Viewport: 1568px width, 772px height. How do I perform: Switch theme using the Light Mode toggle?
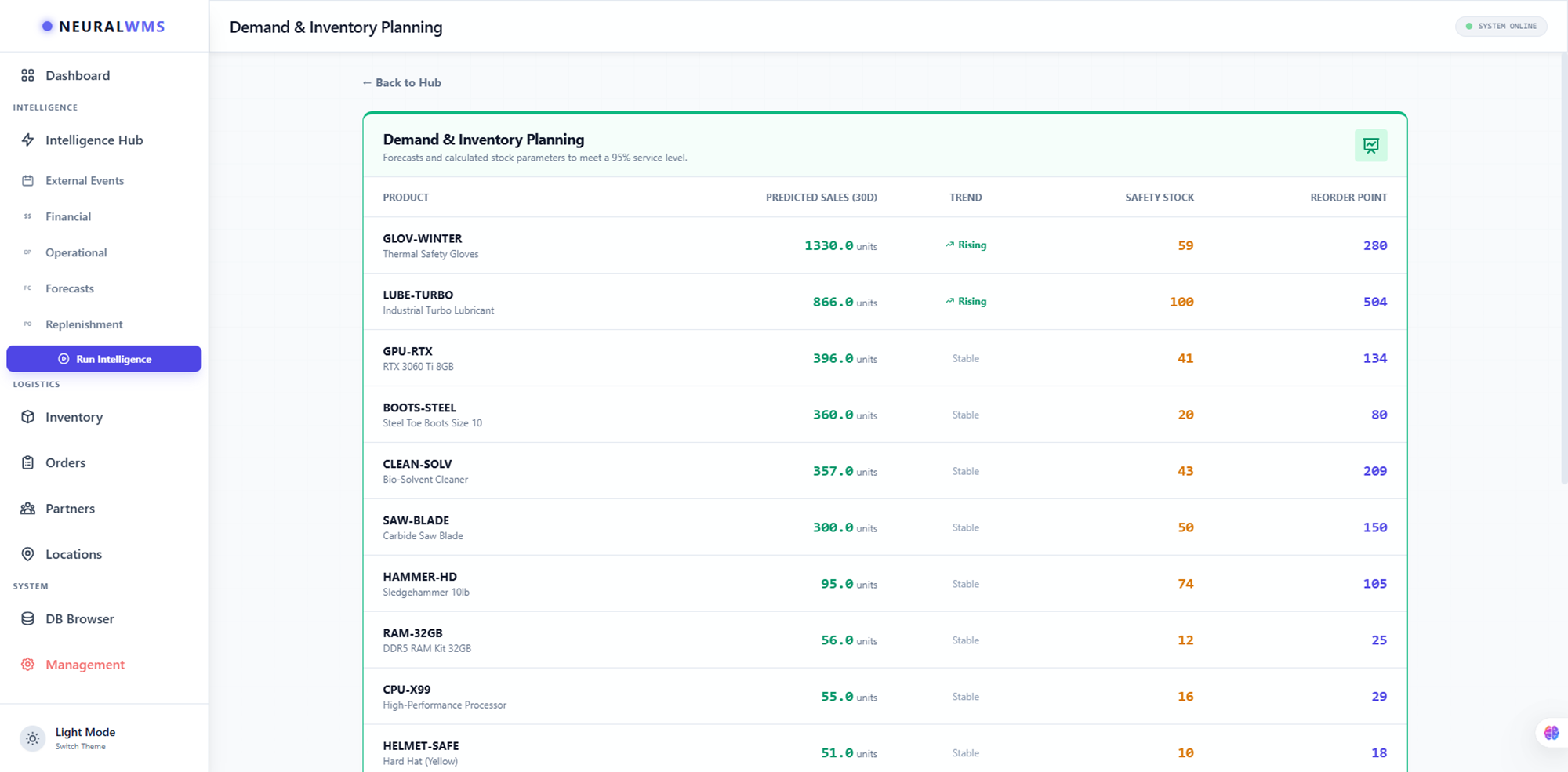tap(32, 738)
